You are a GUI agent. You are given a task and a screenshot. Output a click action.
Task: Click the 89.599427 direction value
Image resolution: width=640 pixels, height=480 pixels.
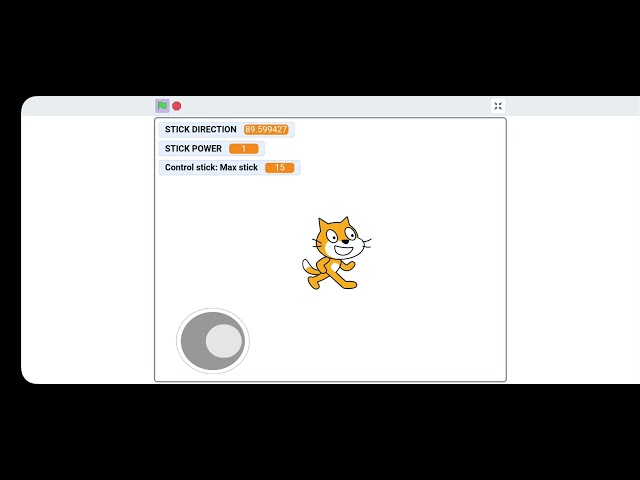tap(266, 129)
